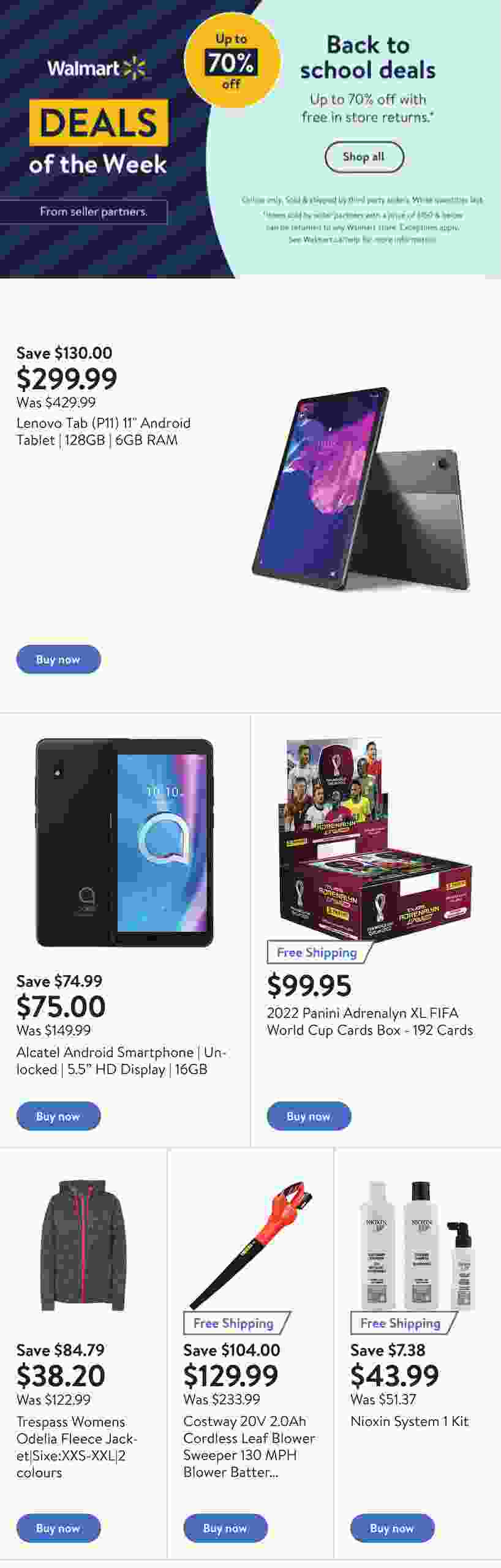Click the yellow DEALS banner graphic
The image size is (501, 1568).
[99, 123]
